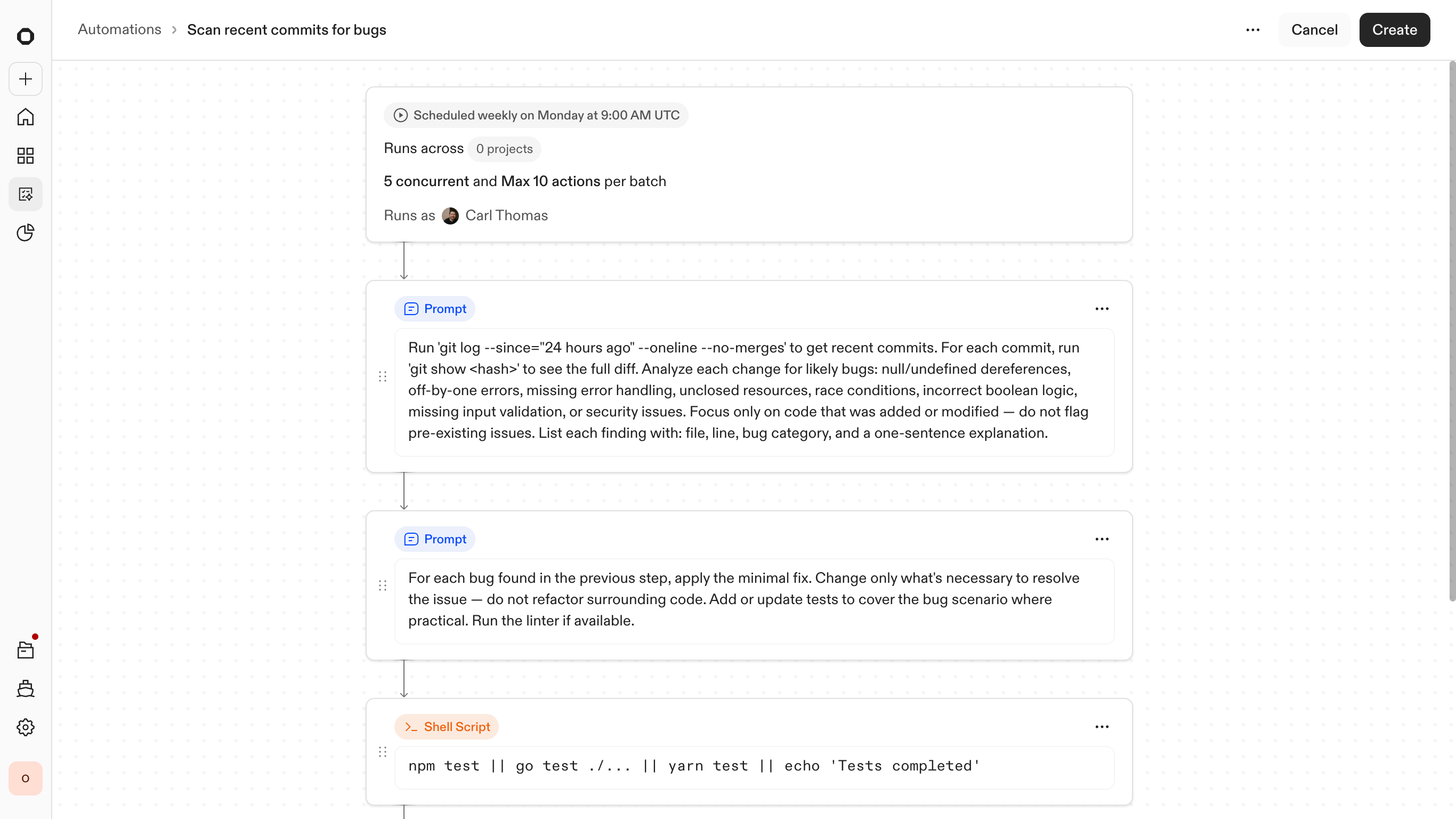Open options menu for first Prompt step

tap(1102, 309)
